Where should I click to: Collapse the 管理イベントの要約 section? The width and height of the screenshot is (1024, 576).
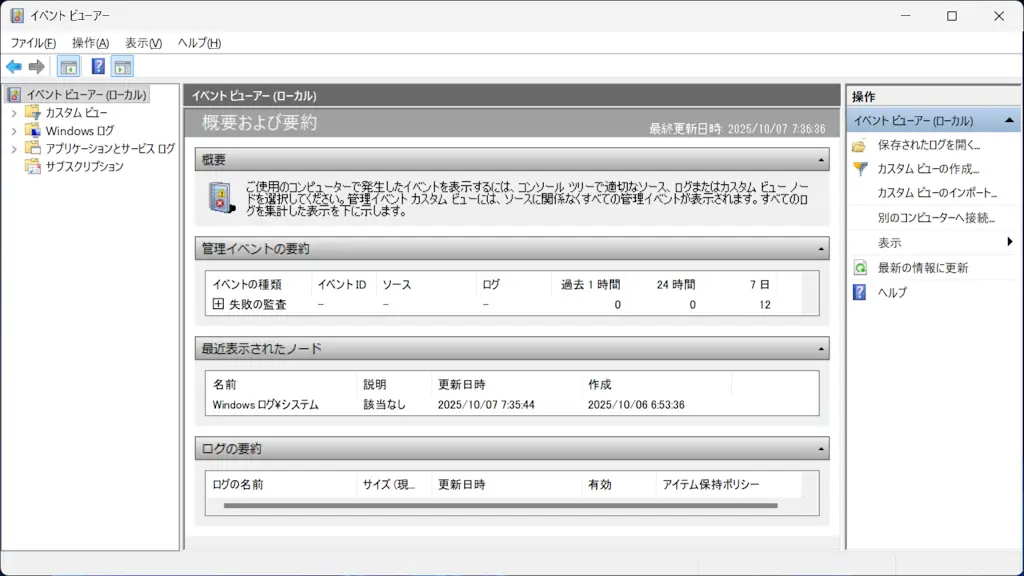click(821, 249)
